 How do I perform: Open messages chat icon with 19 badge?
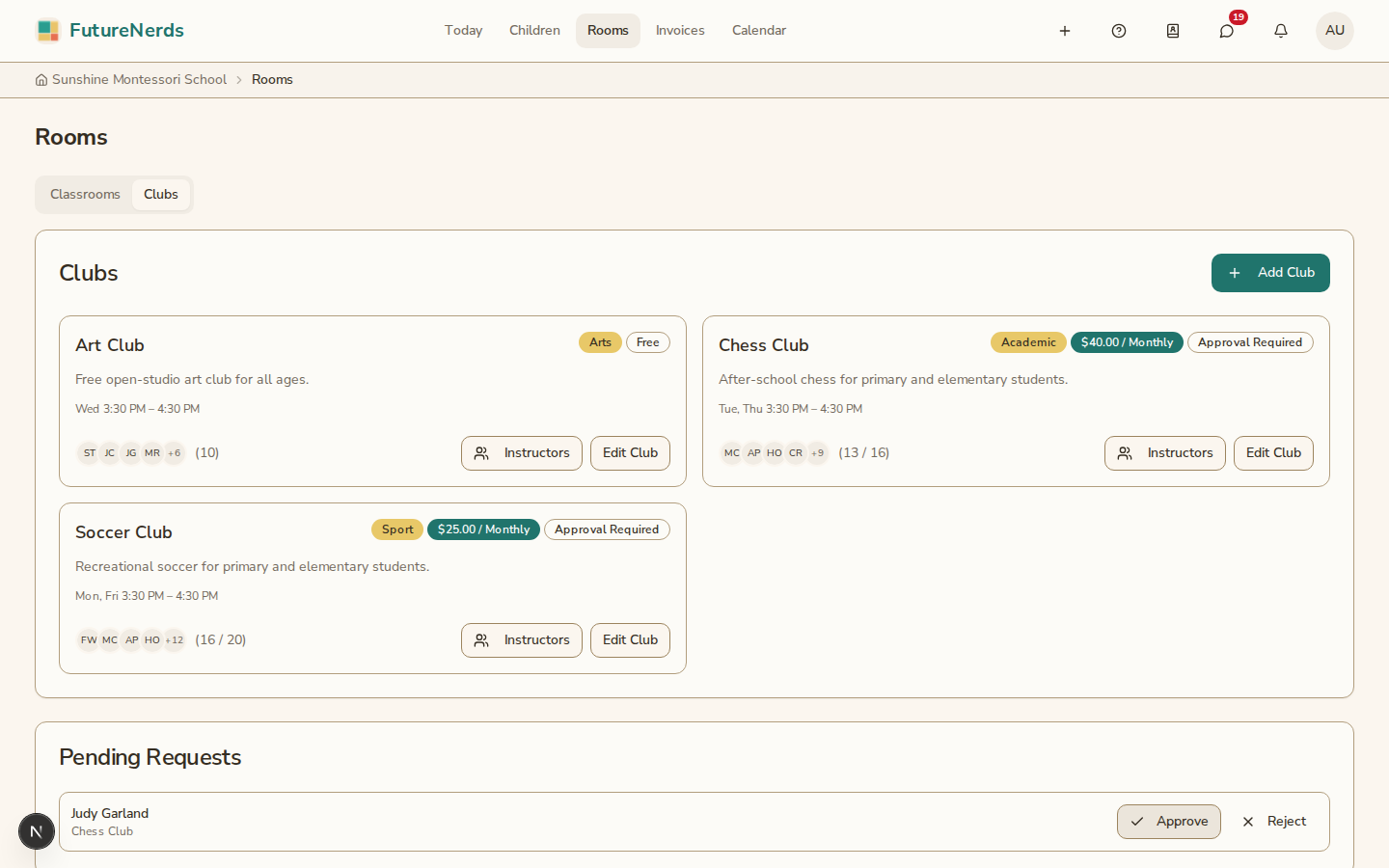pos(1227,31)
